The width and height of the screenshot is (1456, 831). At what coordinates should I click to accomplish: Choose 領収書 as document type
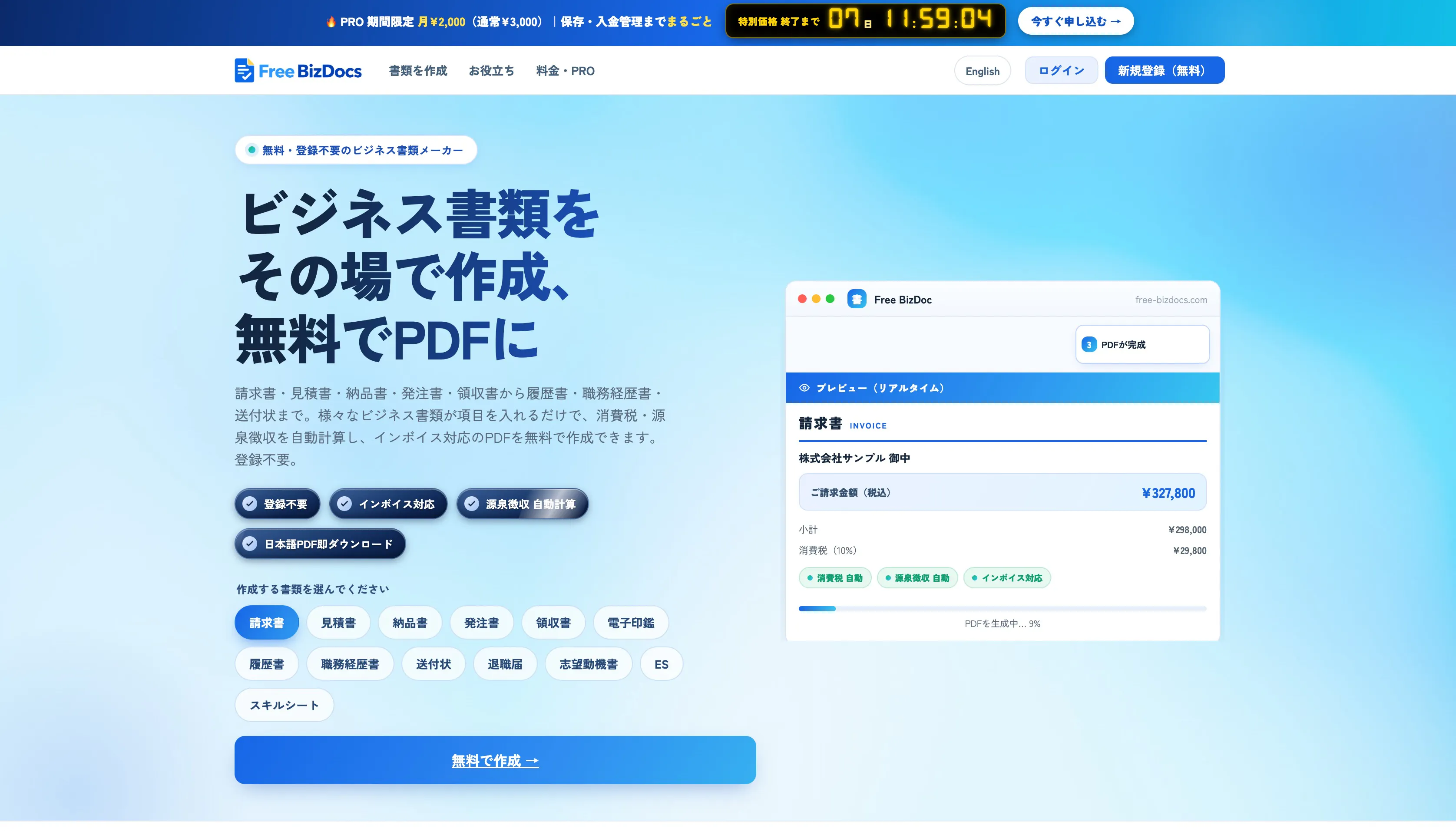point(553,623)
